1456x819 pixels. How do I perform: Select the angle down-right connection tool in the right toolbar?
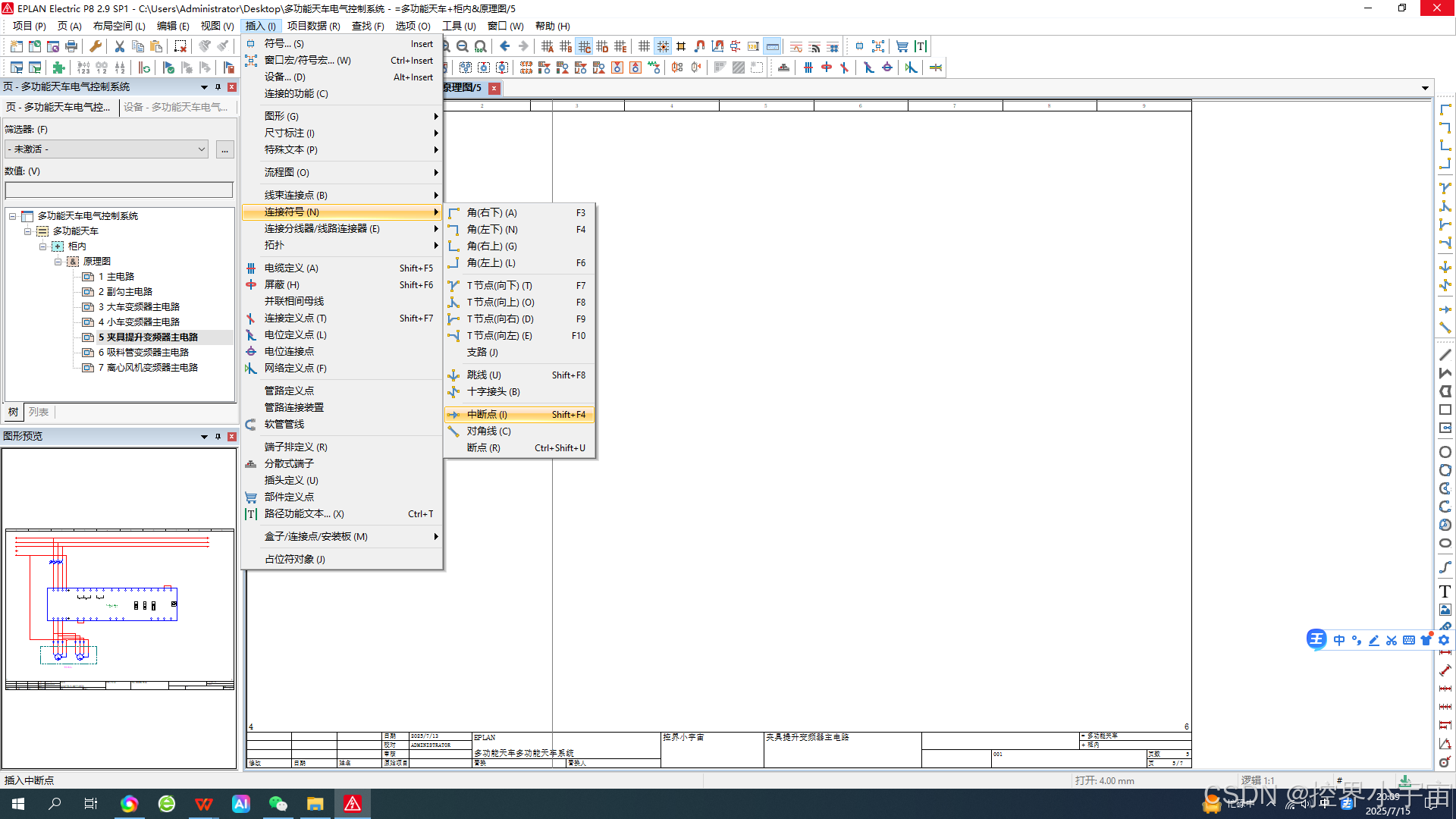point(1445,110)
